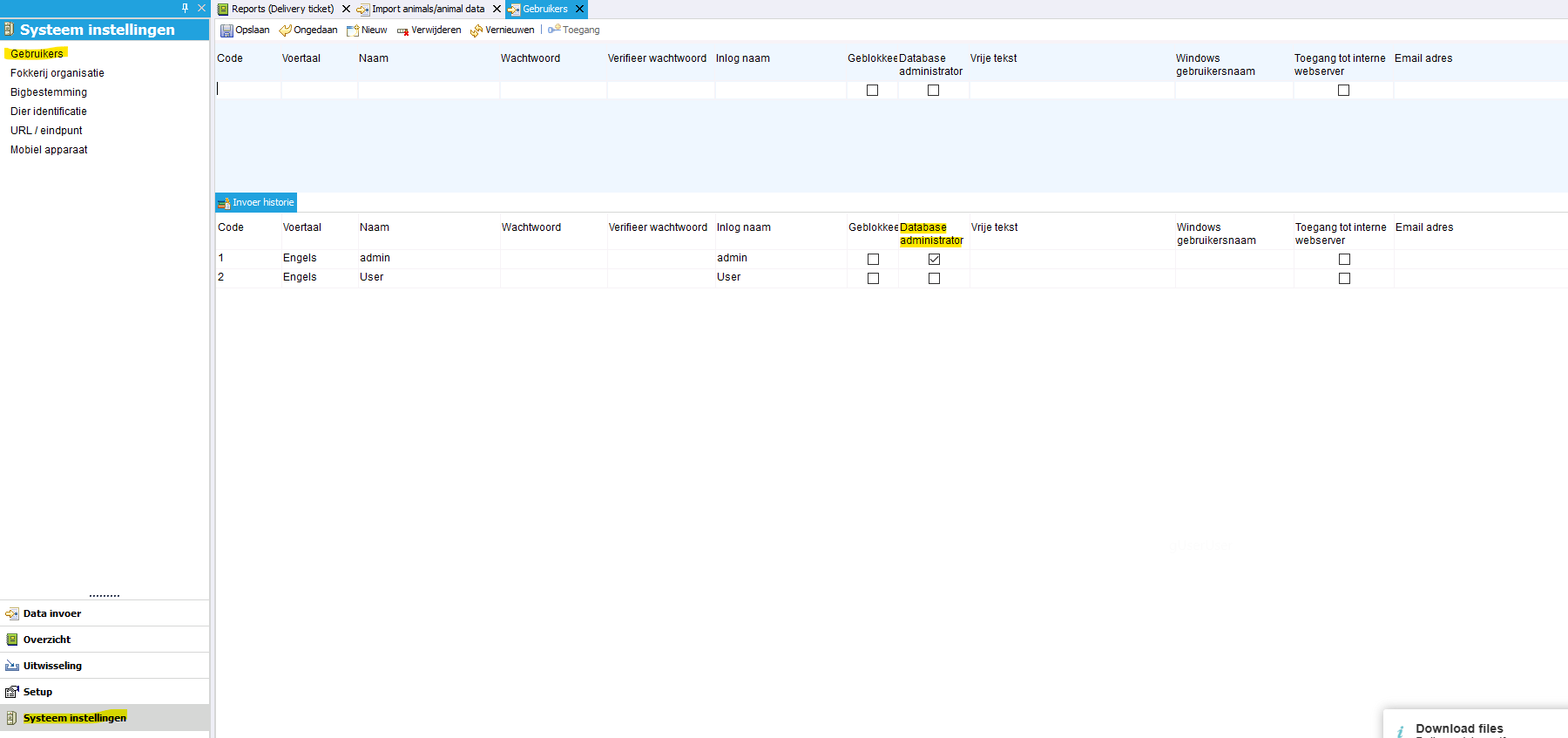This screenshot has width=1568, height=738.
Task: Click the admin Inlog naam cell
Action: [x=781, y=258]
